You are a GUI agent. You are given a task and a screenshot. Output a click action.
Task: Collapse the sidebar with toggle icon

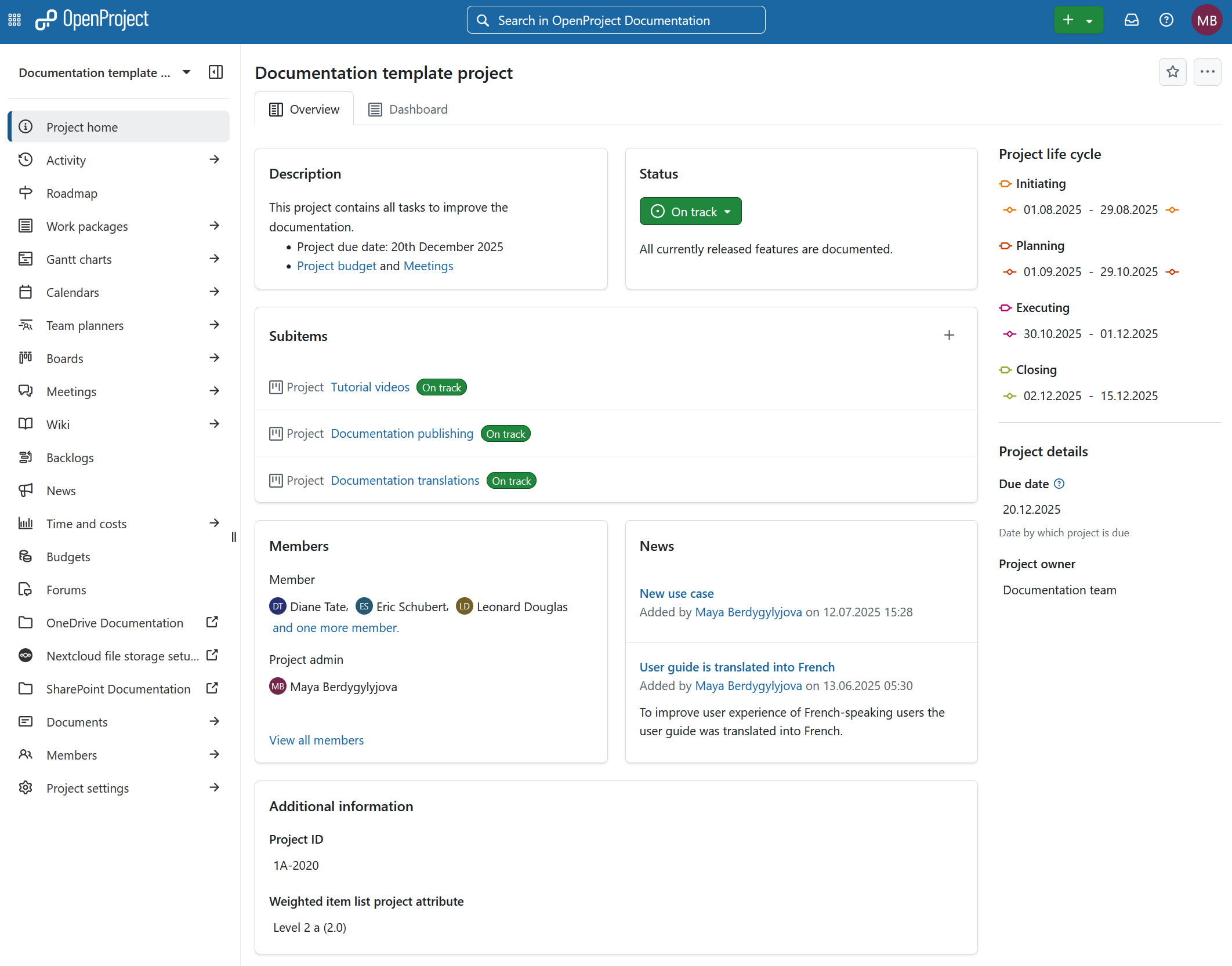(x=215, y=72)
